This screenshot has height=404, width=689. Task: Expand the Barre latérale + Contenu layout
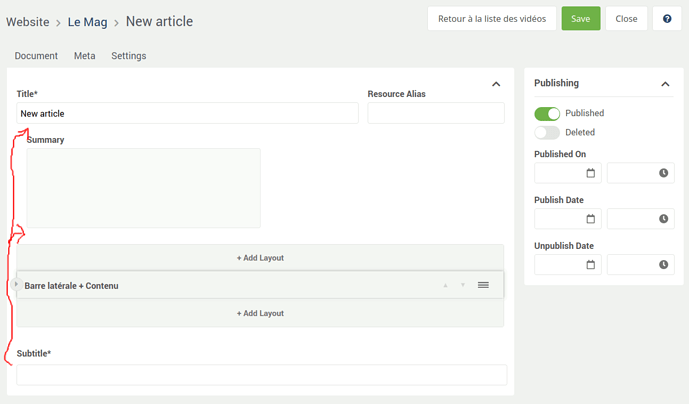click(x=16, y=284)
